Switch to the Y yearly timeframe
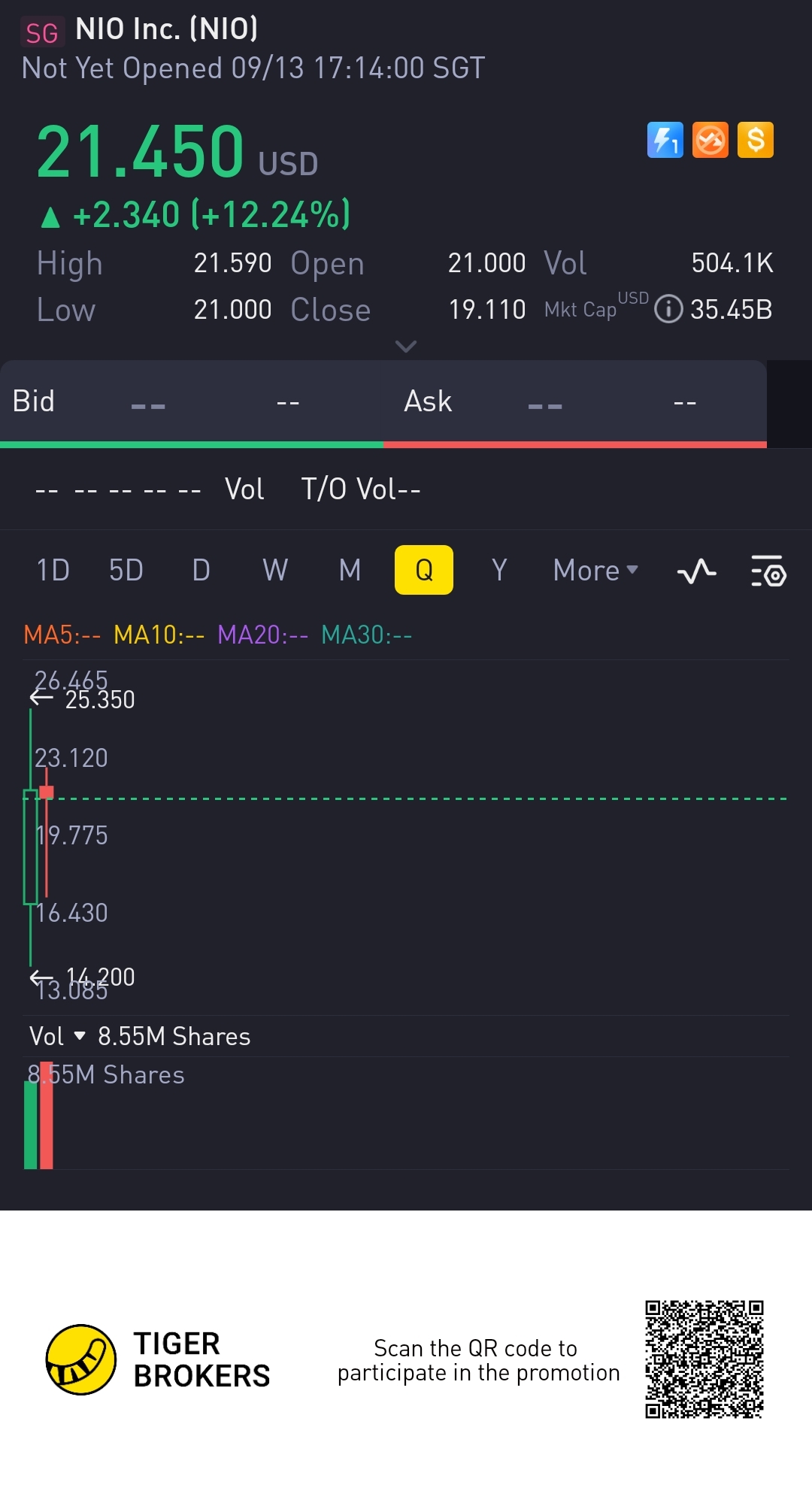This screenshot has height=1509, width=812. [499, 571]
